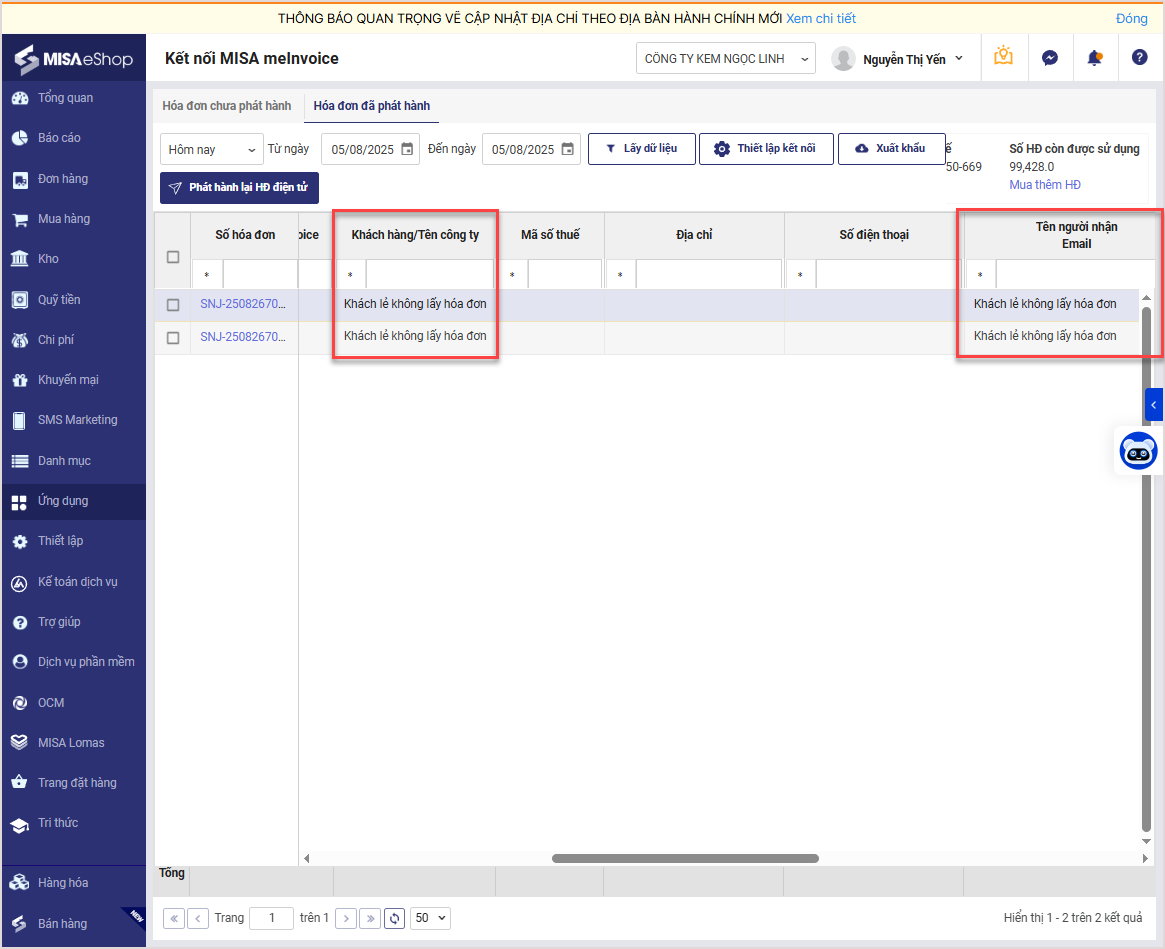Open OCM icon
The image size is (1165, 949).
tap(20, 703)
